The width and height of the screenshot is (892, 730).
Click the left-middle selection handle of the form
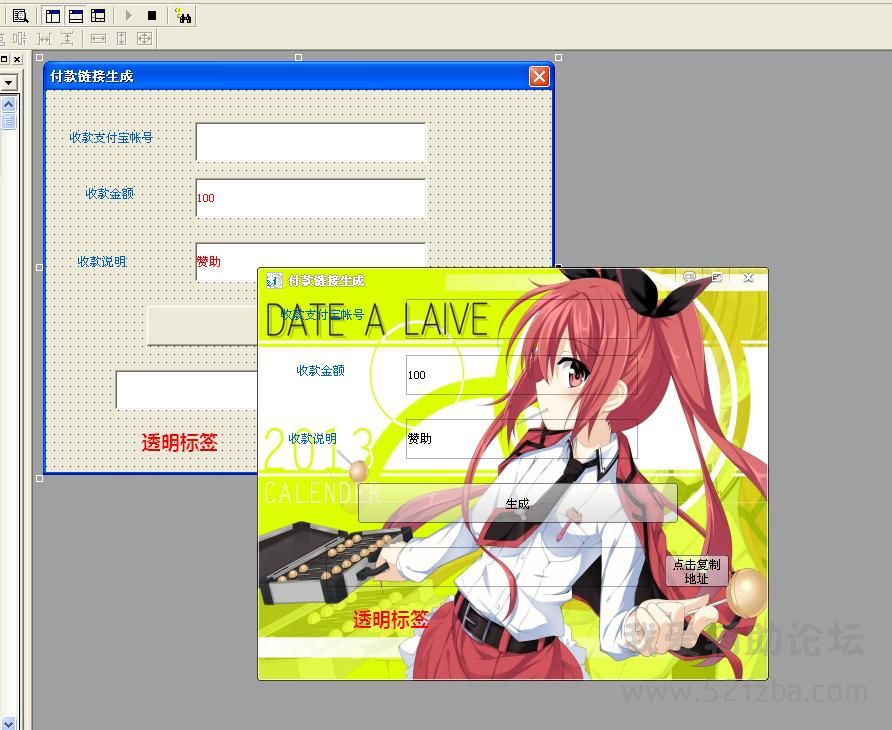[x=39, y=267]
